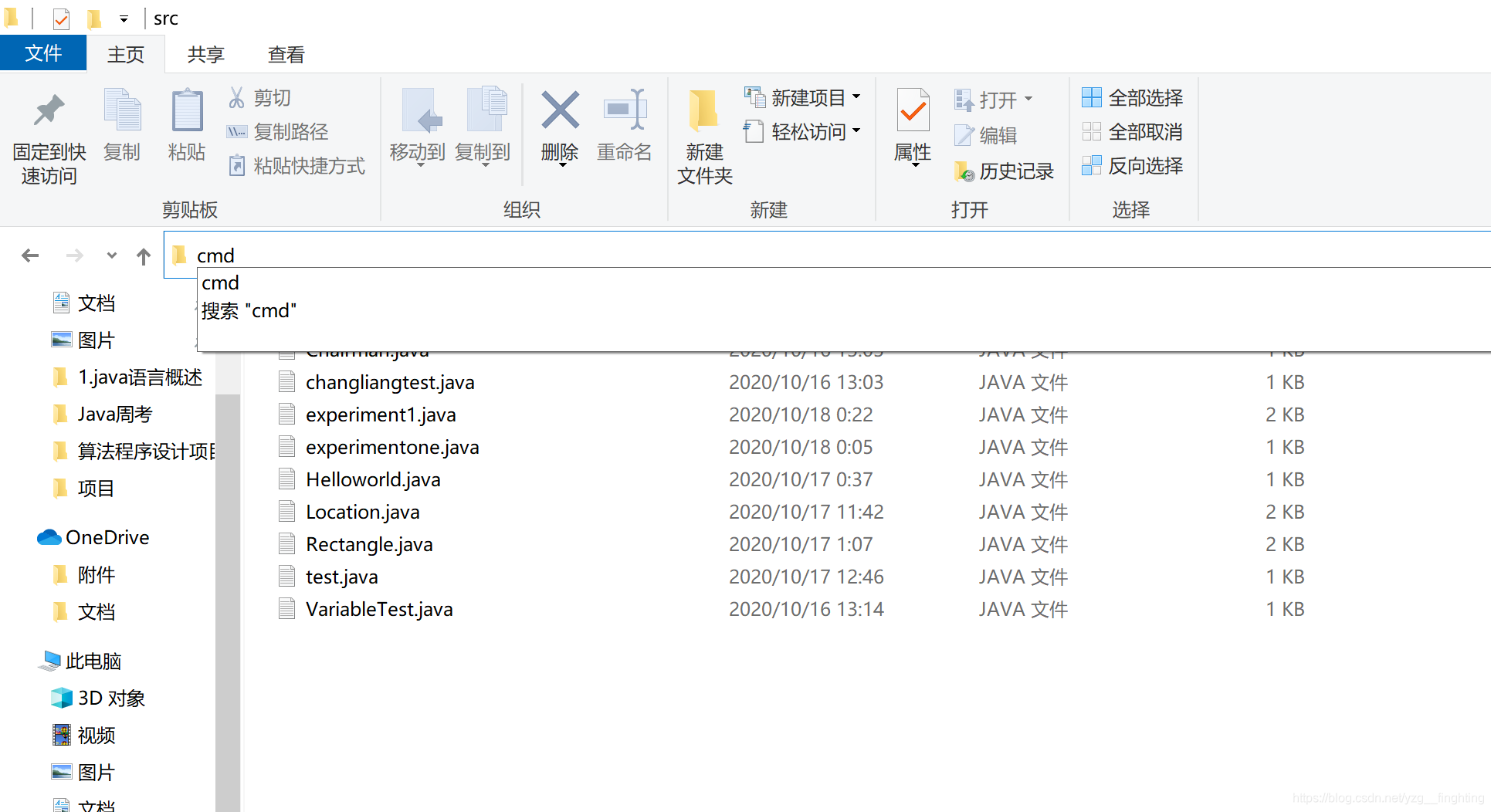Open 文档 folder under OneDrive
The height and width of the screenshot is (812, 1491).
click(84, 612)
